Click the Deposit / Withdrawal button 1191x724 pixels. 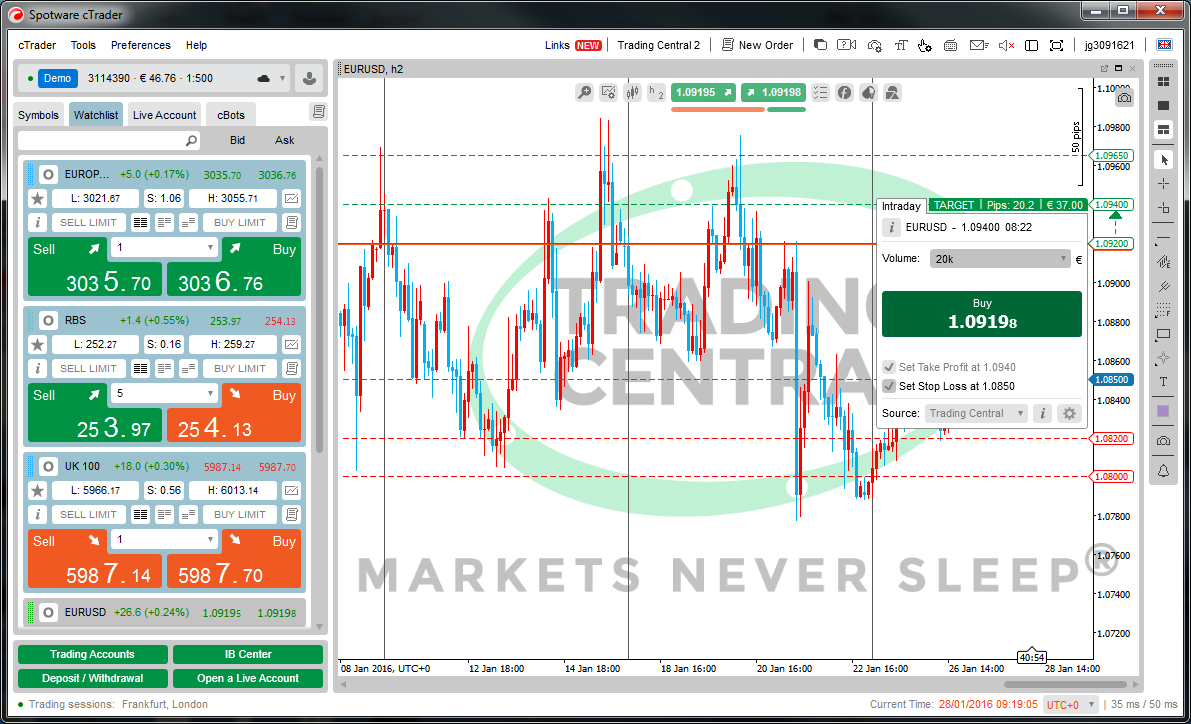[92, 678]
